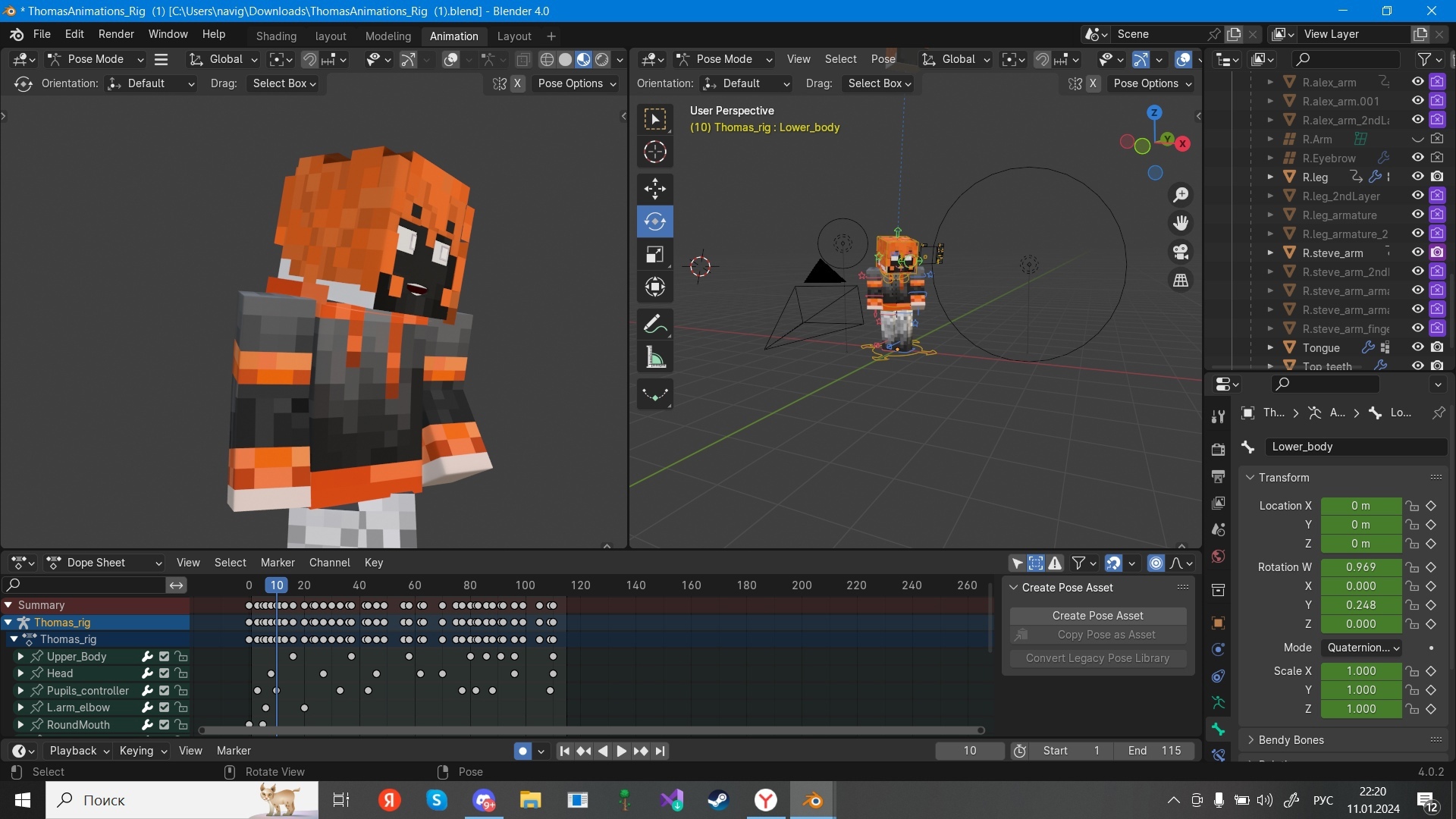Toggle Location X lock icon
The height and width of the screenshot is (819, 1456).
[1411, 506]
